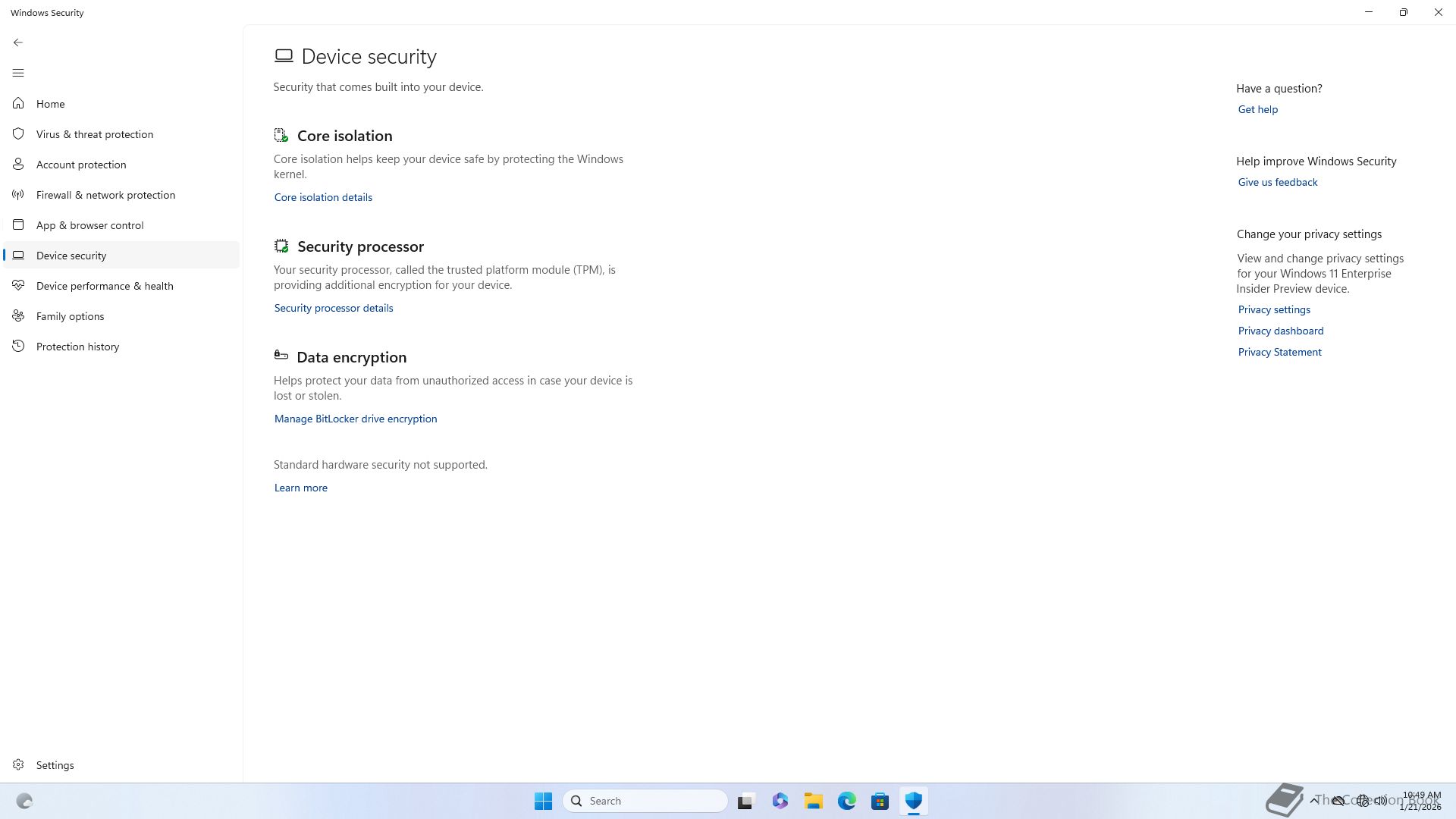Open Settings gear in sidebar

(18, 765)
